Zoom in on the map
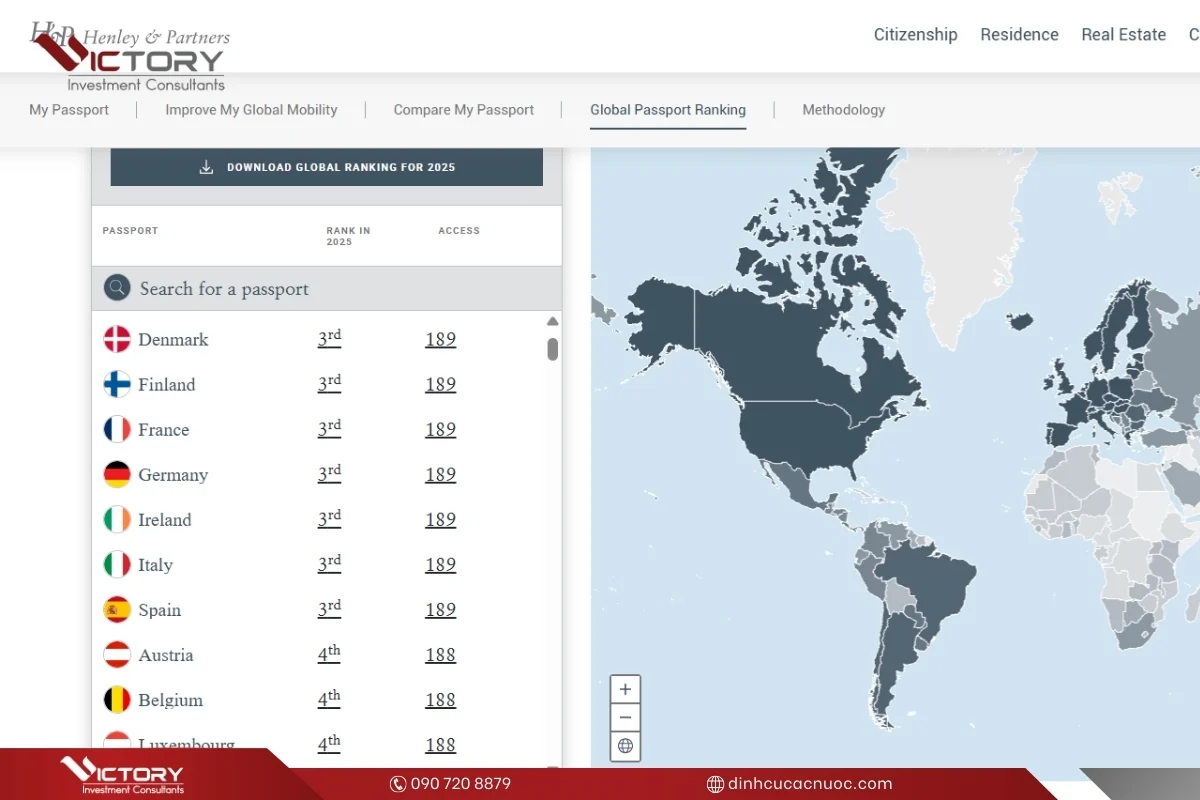This screenshot has height=800, width=1200. point(625,689)
